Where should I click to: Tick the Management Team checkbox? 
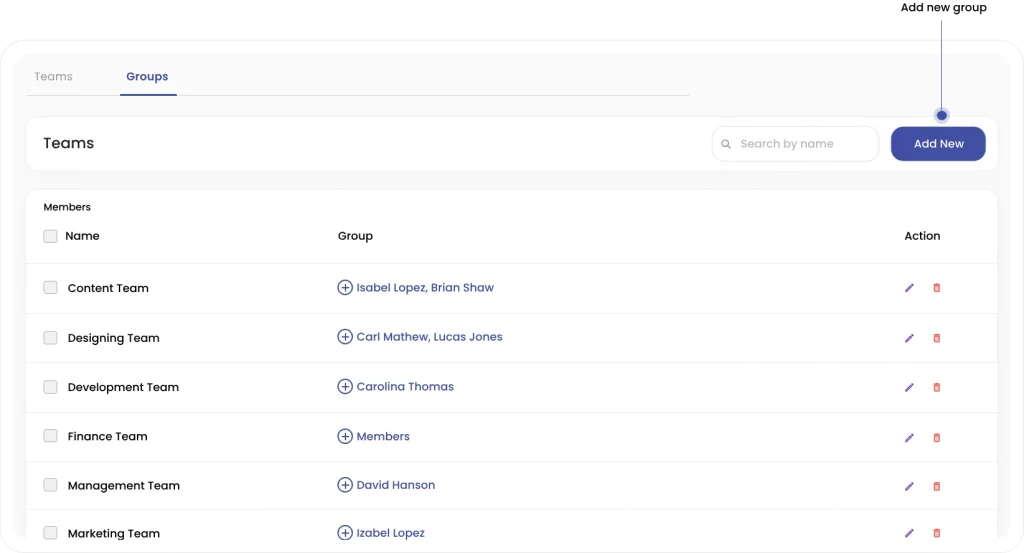(50, 485)
